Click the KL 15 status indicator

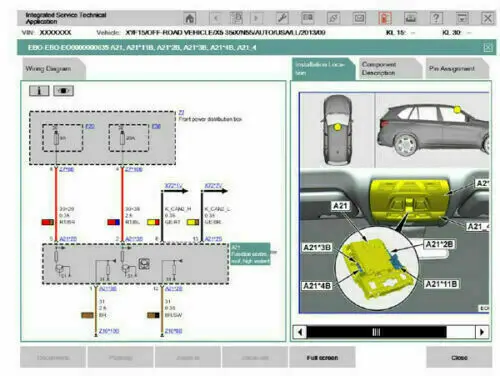pyautogui.click(x=401, y=33)
